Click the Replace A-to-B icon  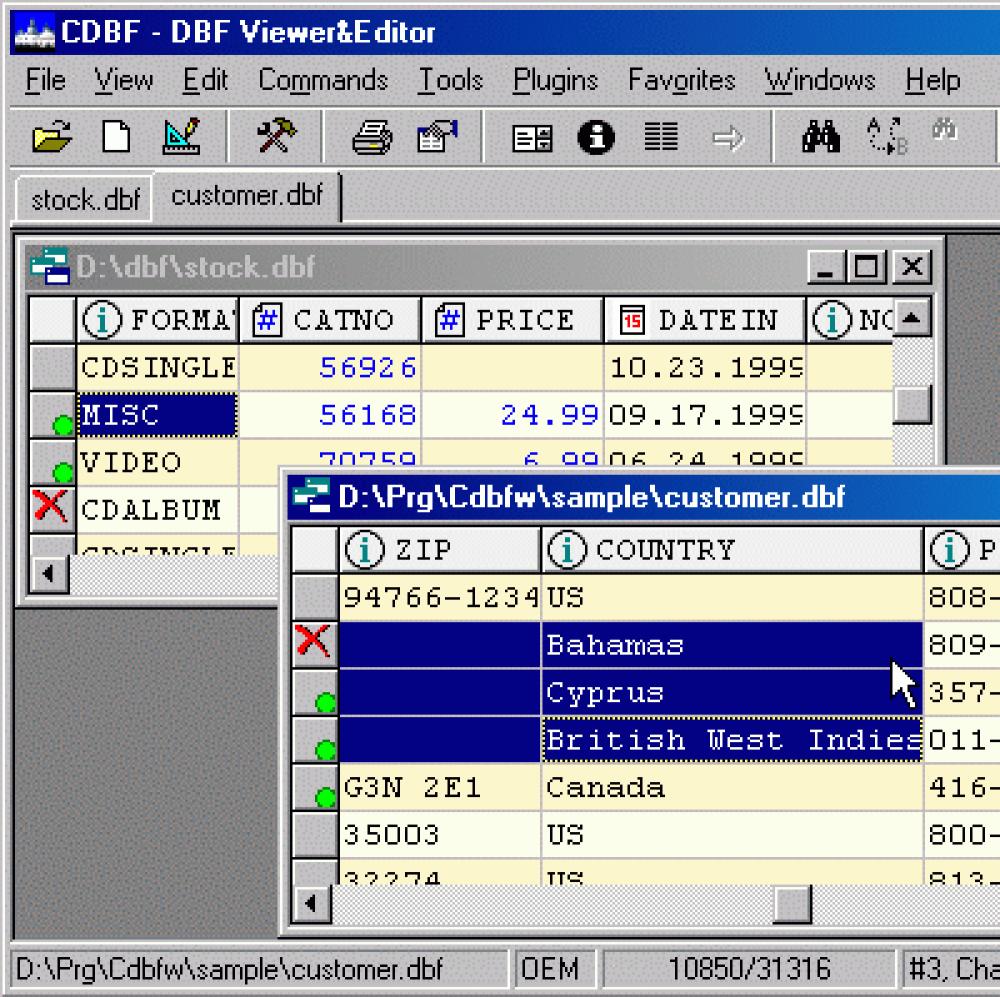(x=885, y=137)
